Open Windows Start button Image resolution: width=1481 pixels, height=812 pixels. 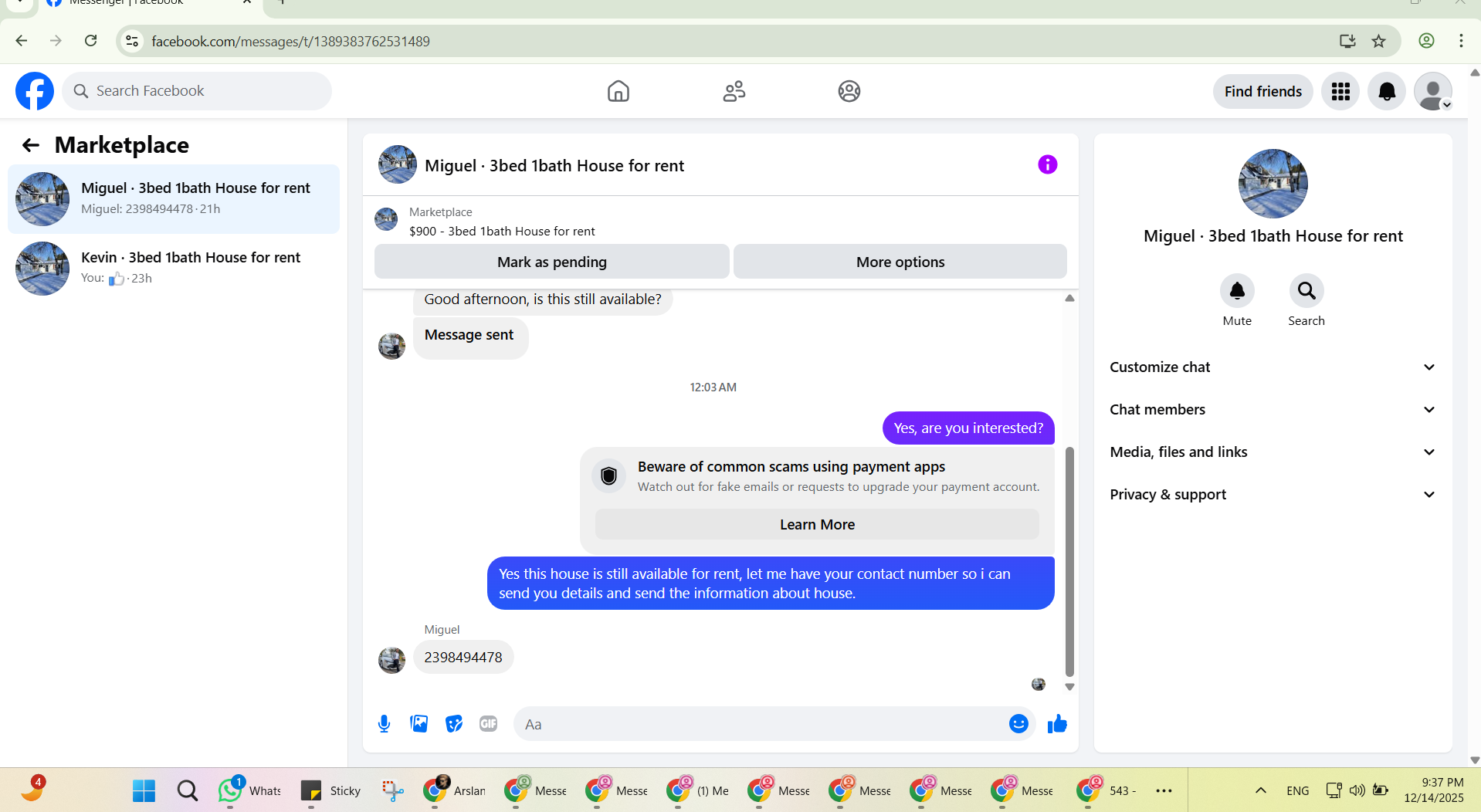[144, 790]
